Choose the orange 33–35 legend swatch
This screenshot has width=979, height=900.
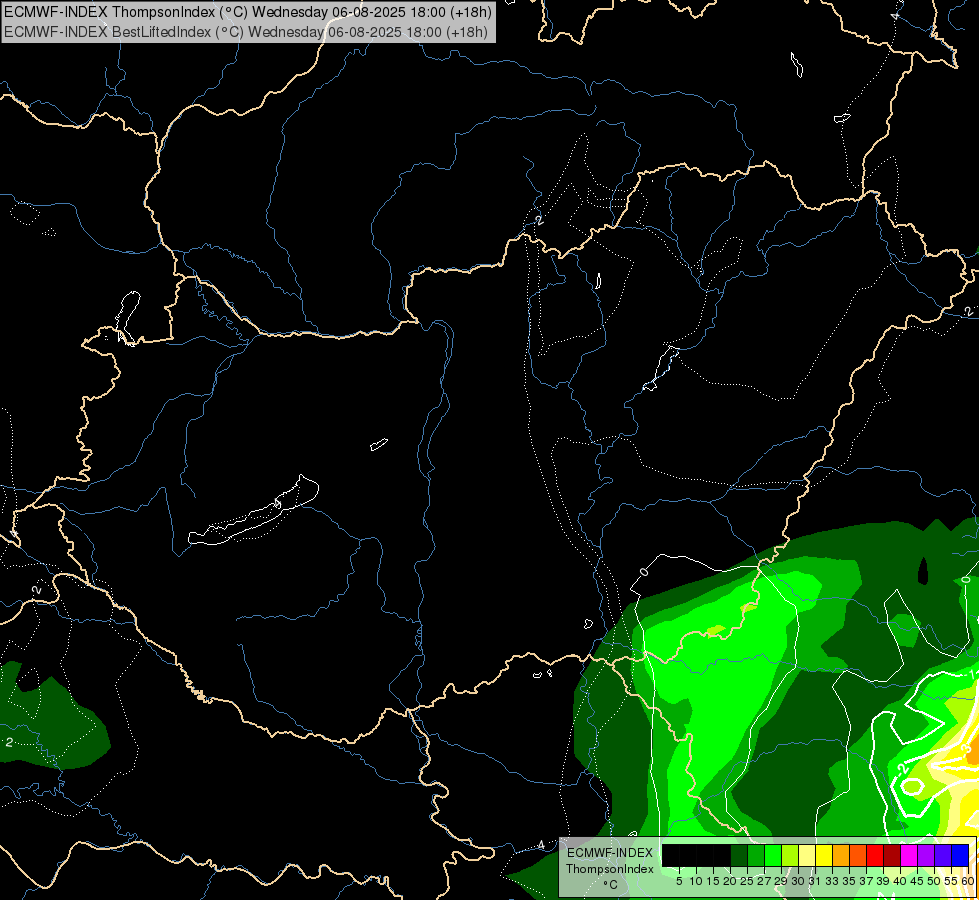841,855
